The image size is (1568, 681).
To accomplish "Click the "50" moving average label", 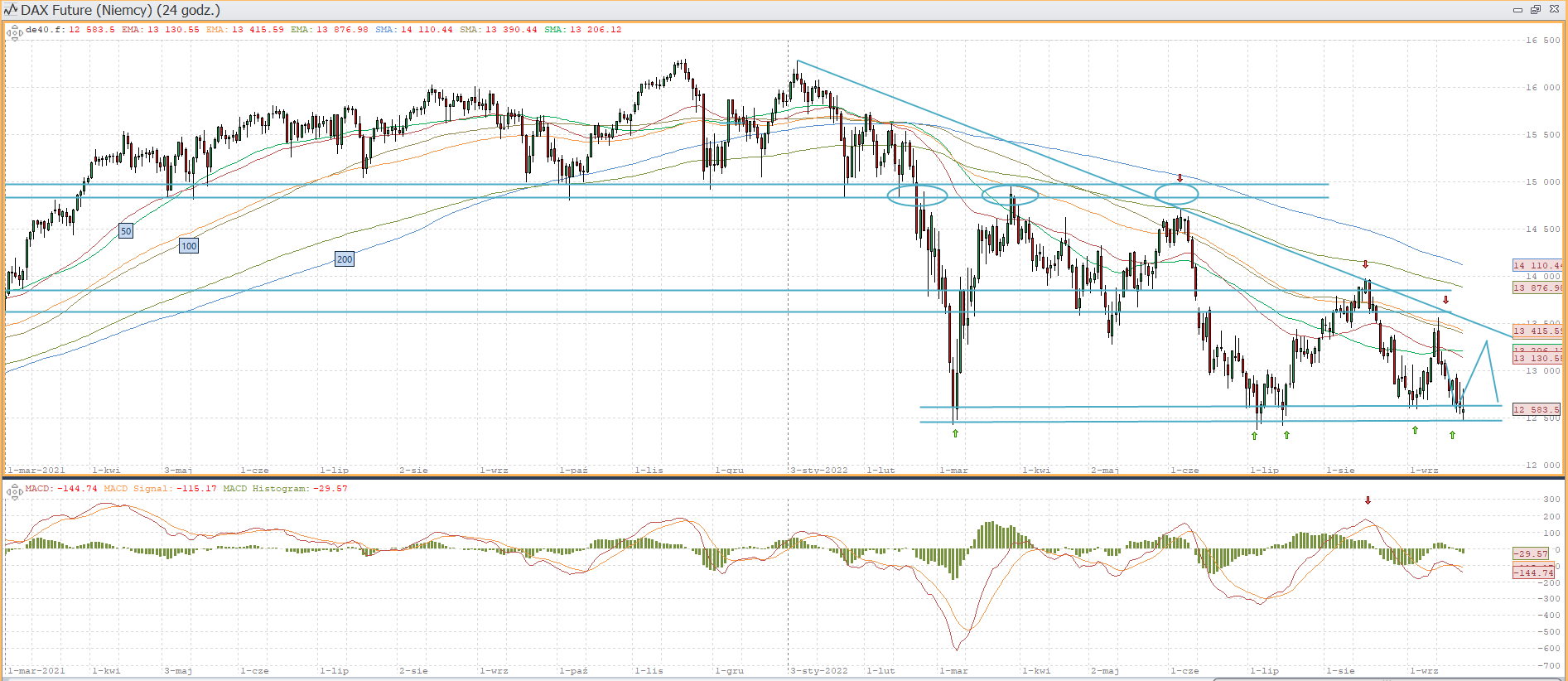I will 126,231.
